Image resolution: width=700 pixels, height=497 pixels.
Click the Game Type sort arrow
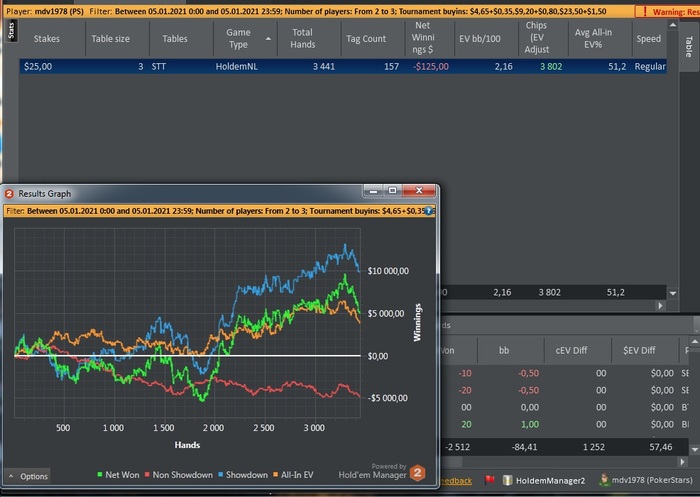coord(268,39)
